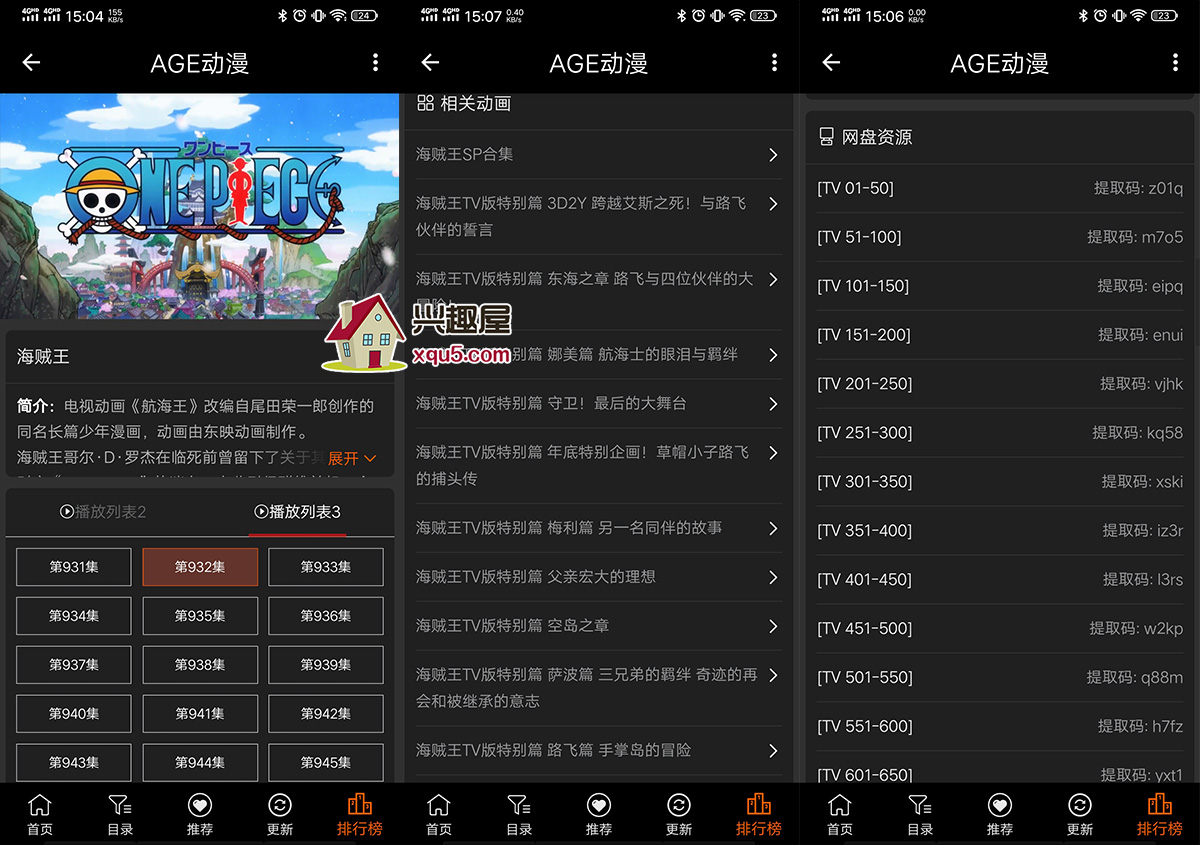
Task: Open 父亲宏大的理想 row chevron
Action: 773,577
